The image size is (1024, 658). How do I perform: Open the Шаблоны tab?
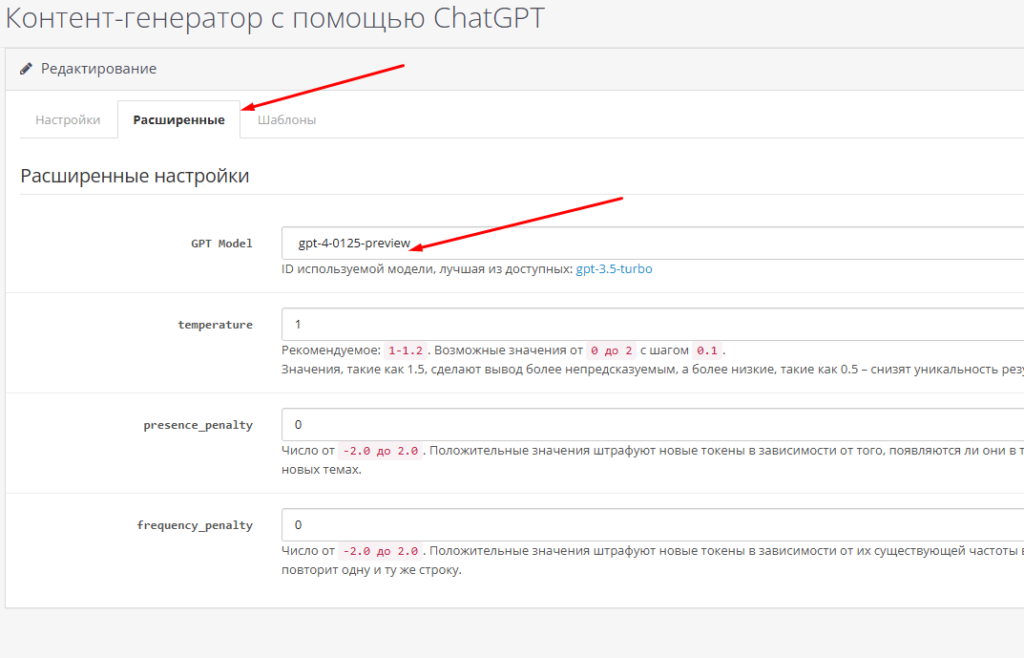click(x=287, y=120)
